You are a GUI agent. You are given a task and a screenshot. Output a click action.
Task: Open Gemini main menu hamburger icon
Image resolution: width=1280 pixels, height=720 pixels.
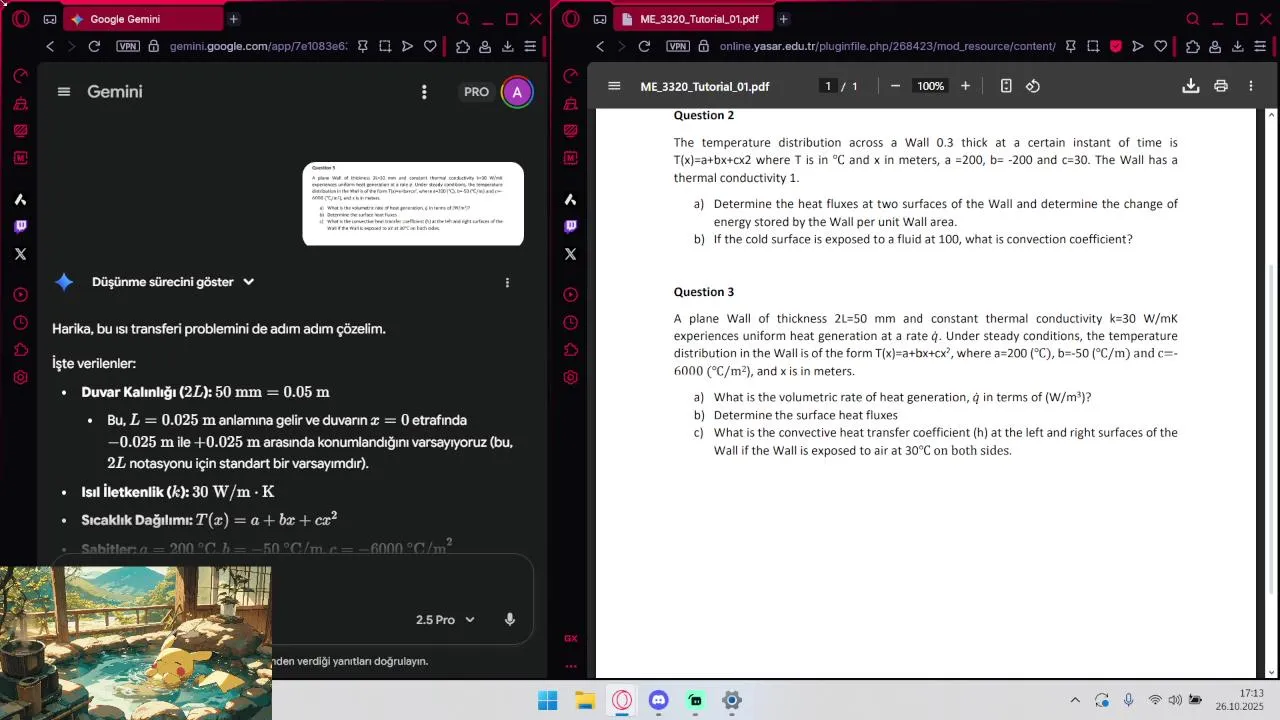point(64,92)
